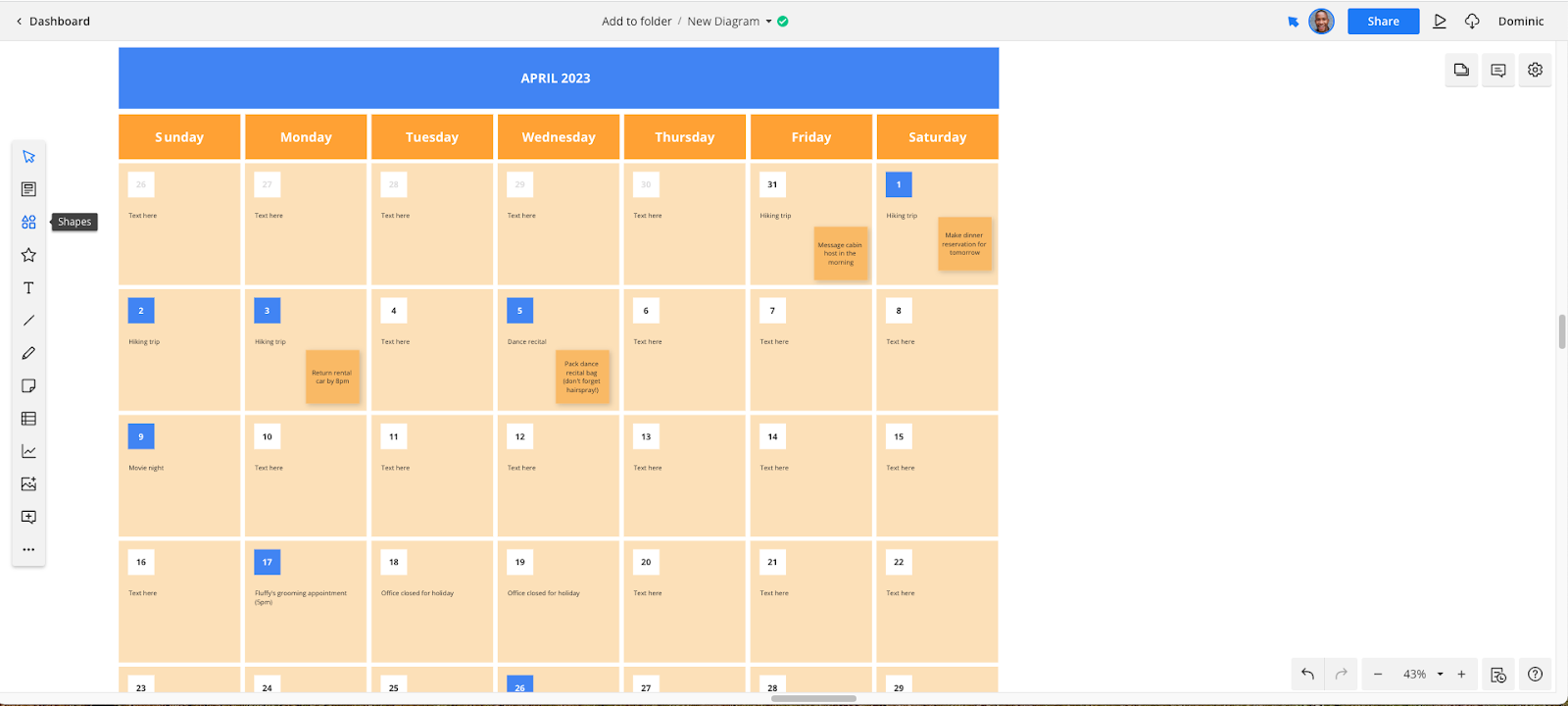Click the date box 31

pos(772,184)
